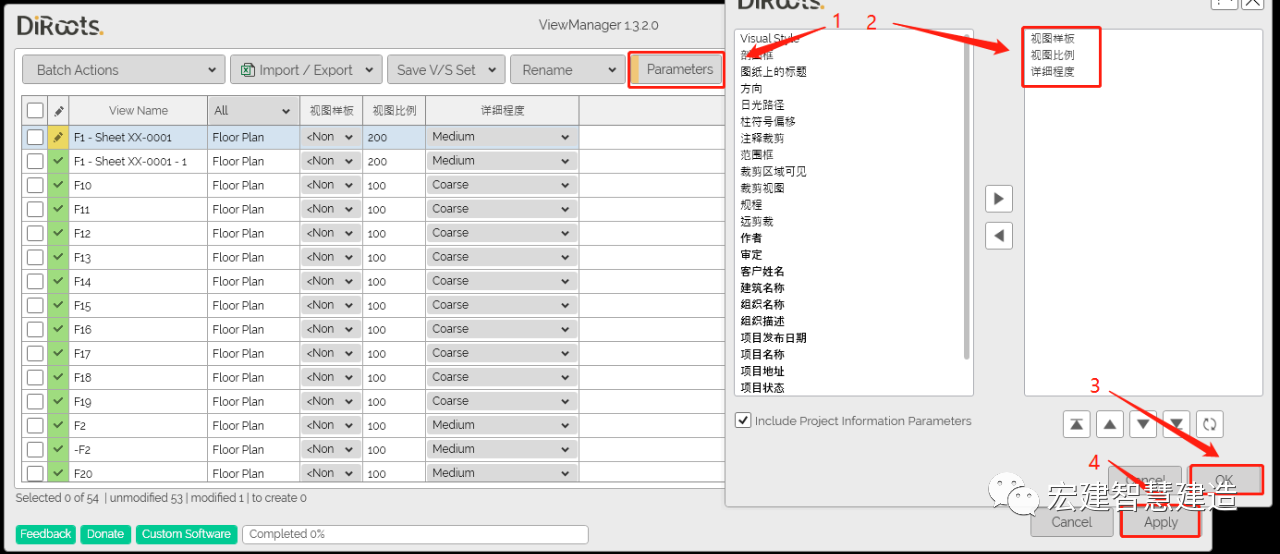
Task: Check the box for F10 row
Action: point(35,185)
